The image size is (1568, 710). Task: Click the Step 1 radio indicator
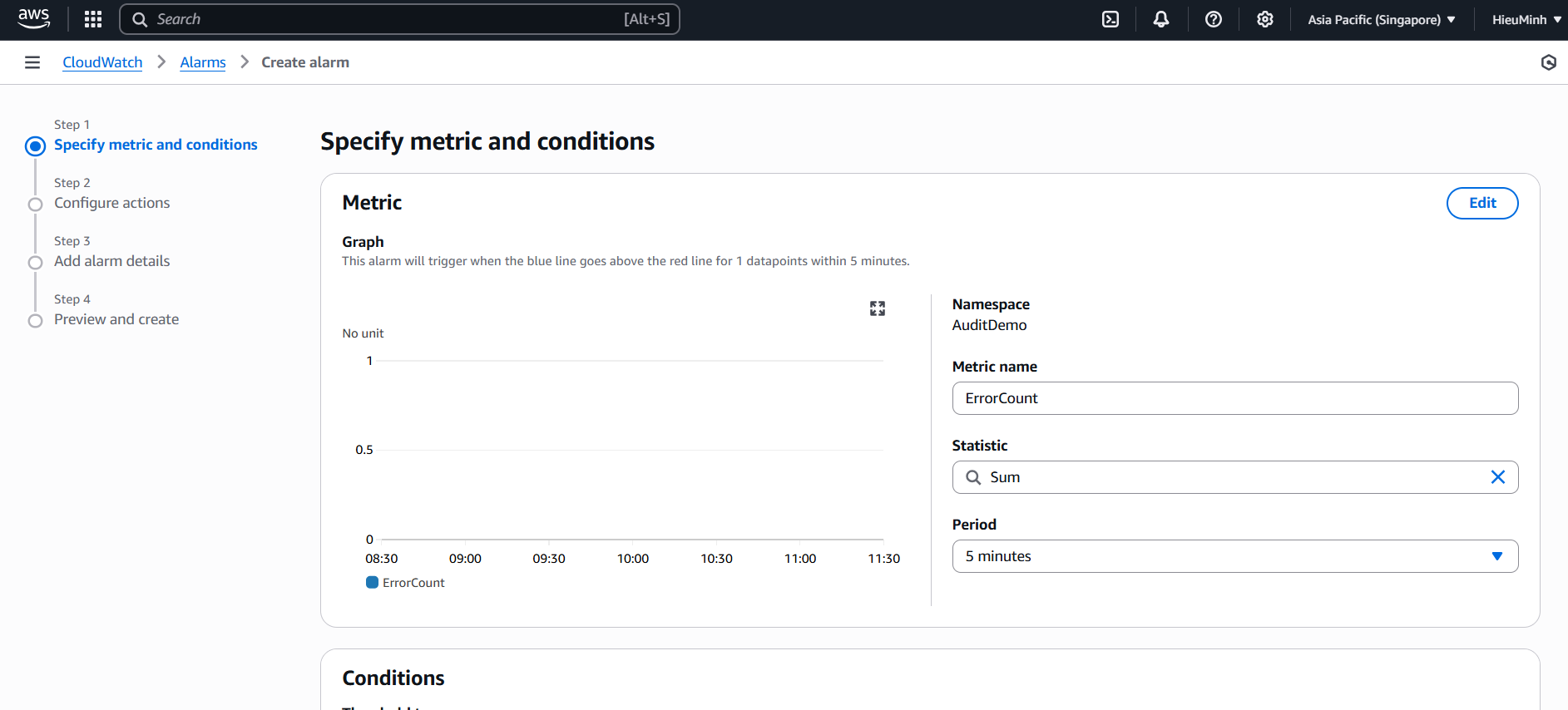click(x=35, y=146)
